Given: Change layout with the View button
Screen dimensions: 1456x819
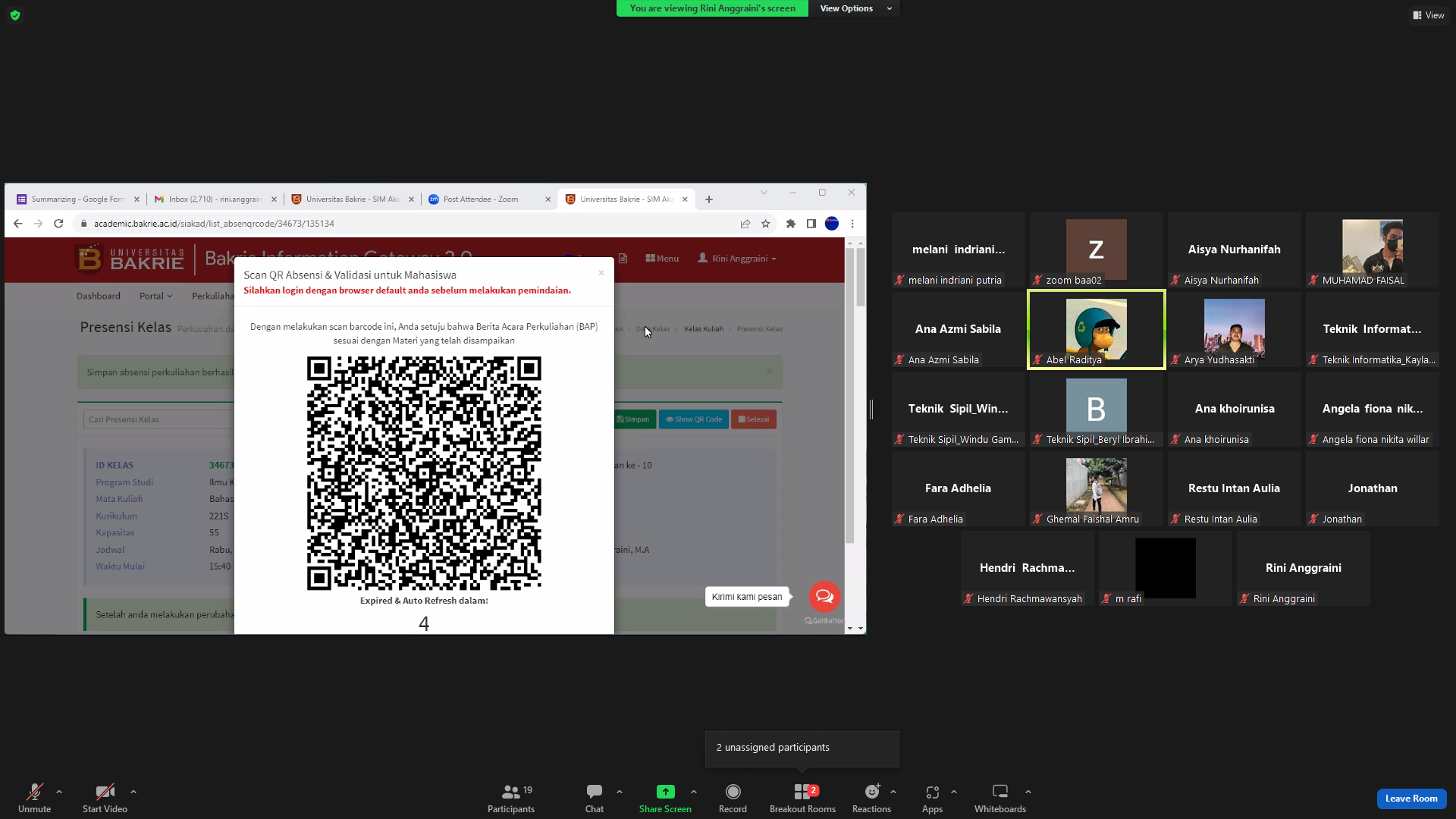Looking at the screenshot, I should [x=1429, y=15].
